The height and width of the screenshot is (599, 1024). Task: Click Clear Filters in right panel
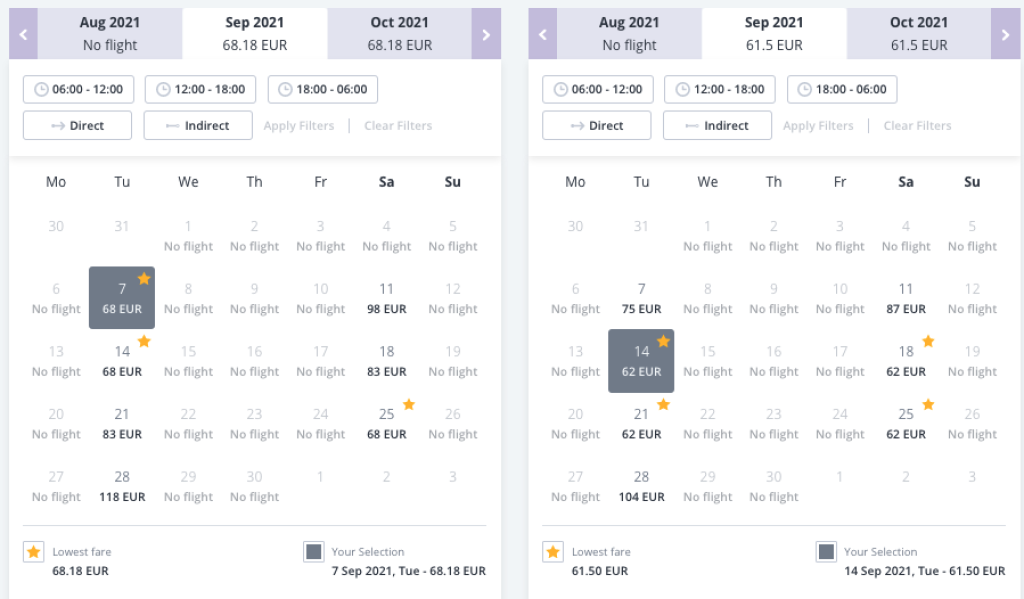coord(918,126)
